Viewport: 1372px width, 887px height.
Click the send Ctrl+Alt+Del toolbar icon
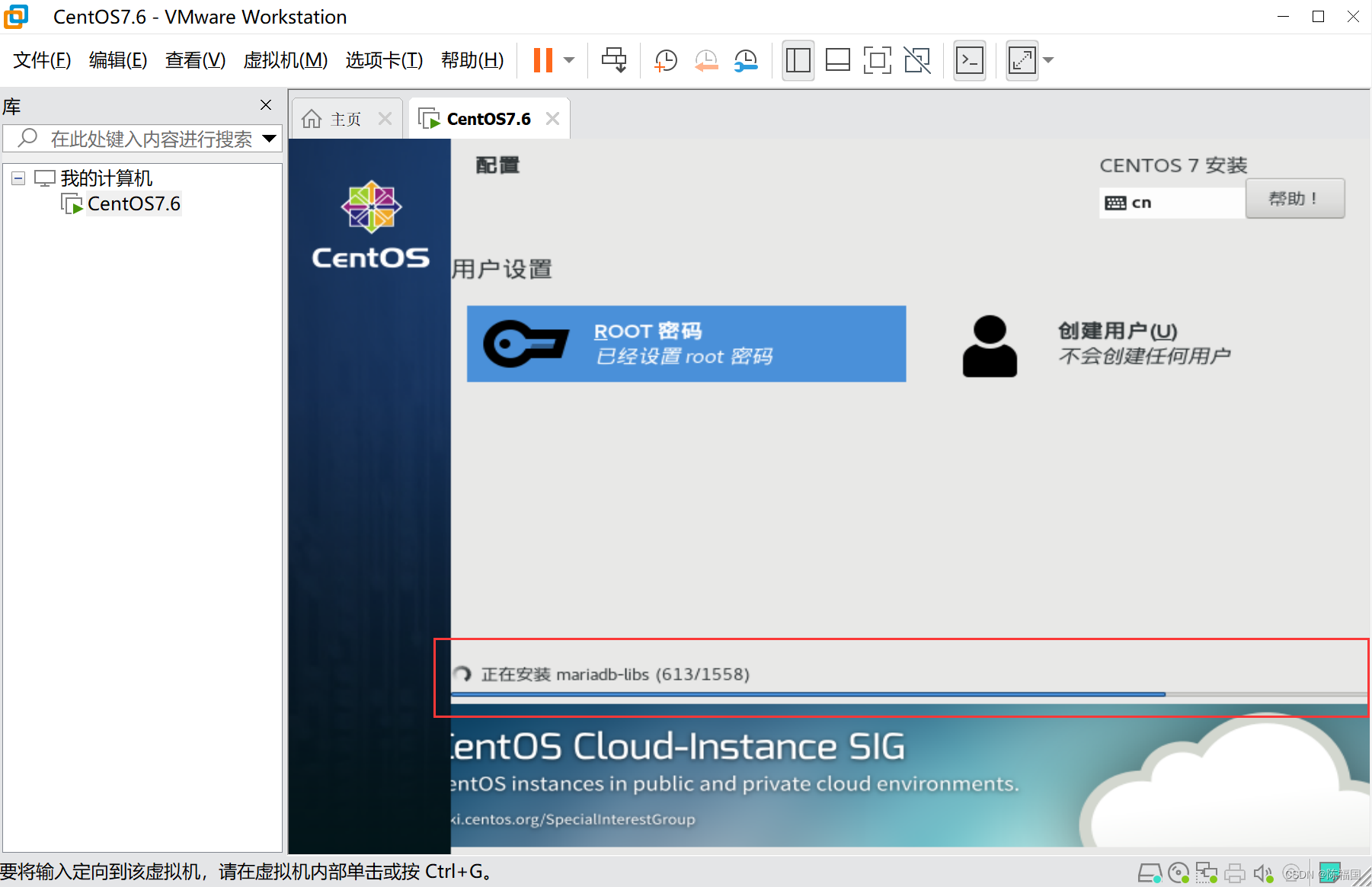pos(614,60)
